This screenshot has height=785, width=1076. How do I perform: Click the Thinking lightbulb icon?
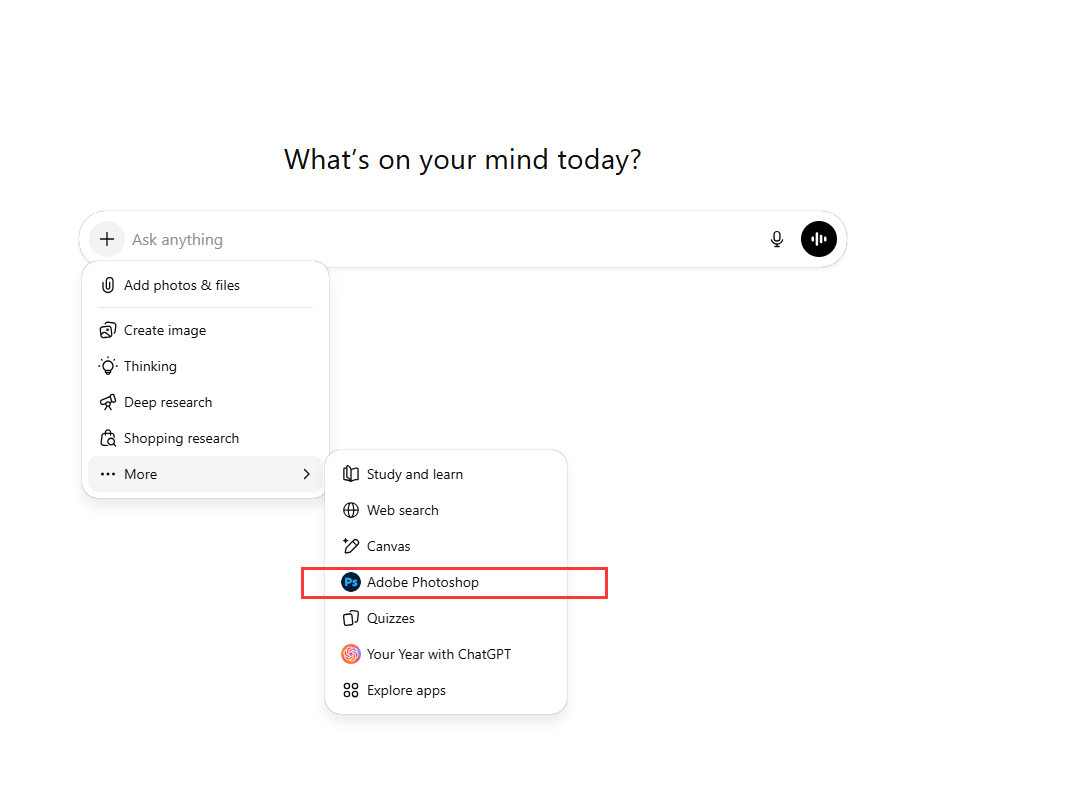click(108, 366)
